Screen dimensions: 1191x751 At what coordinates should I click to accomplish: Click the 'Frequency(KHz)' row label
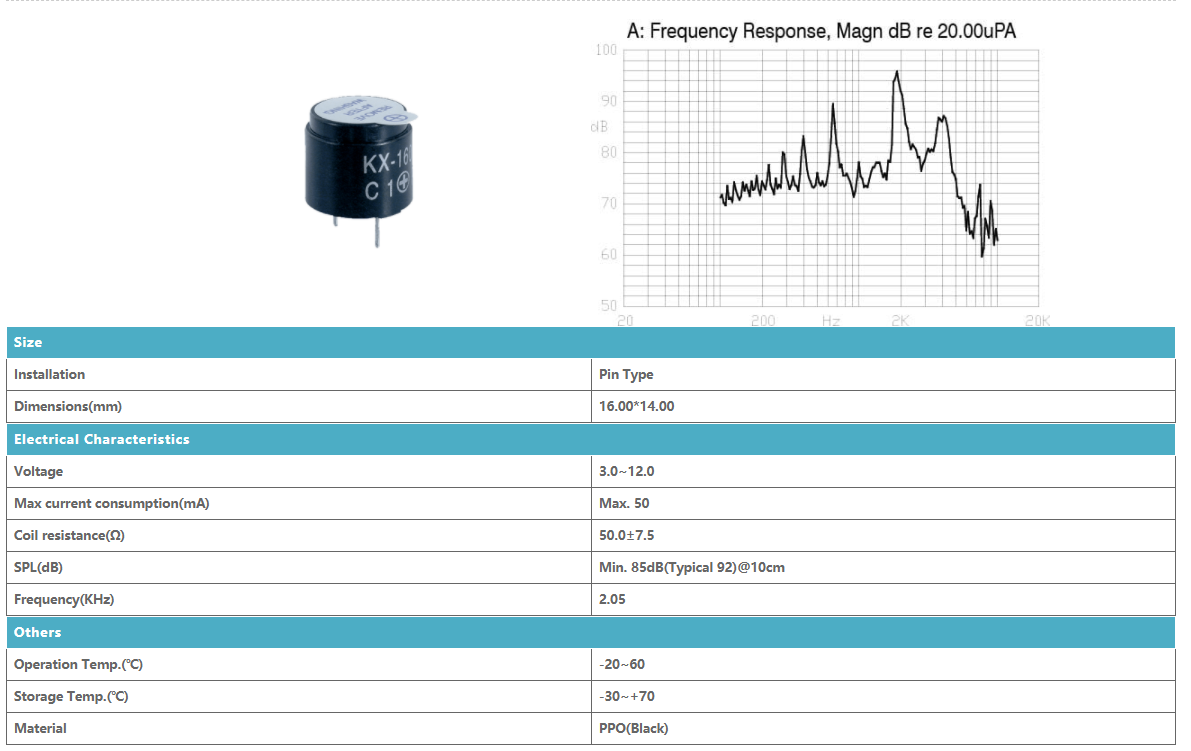[x=64, y=599]
